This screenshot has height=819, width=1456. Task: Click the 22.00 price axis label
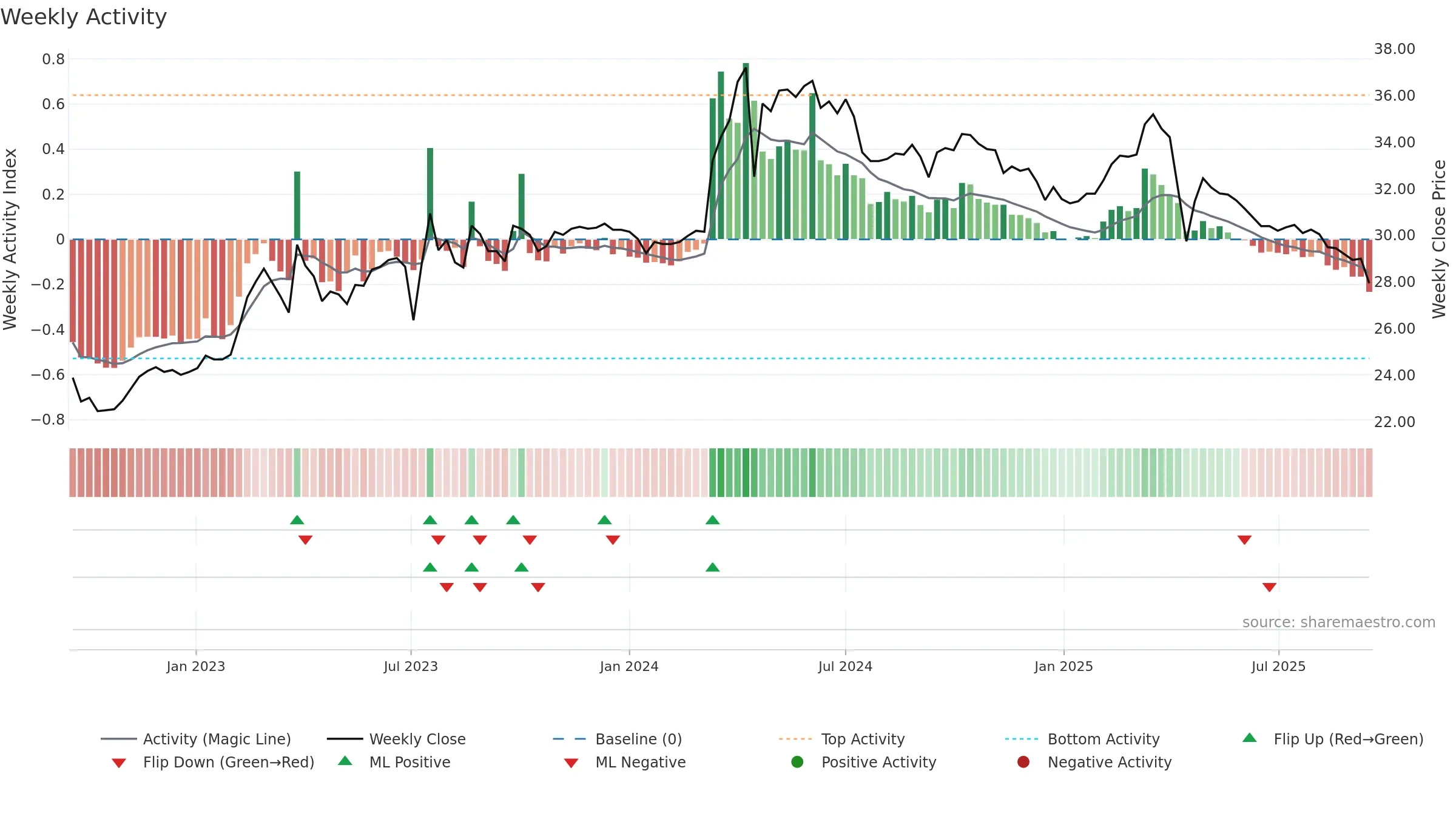[1395, 422]
